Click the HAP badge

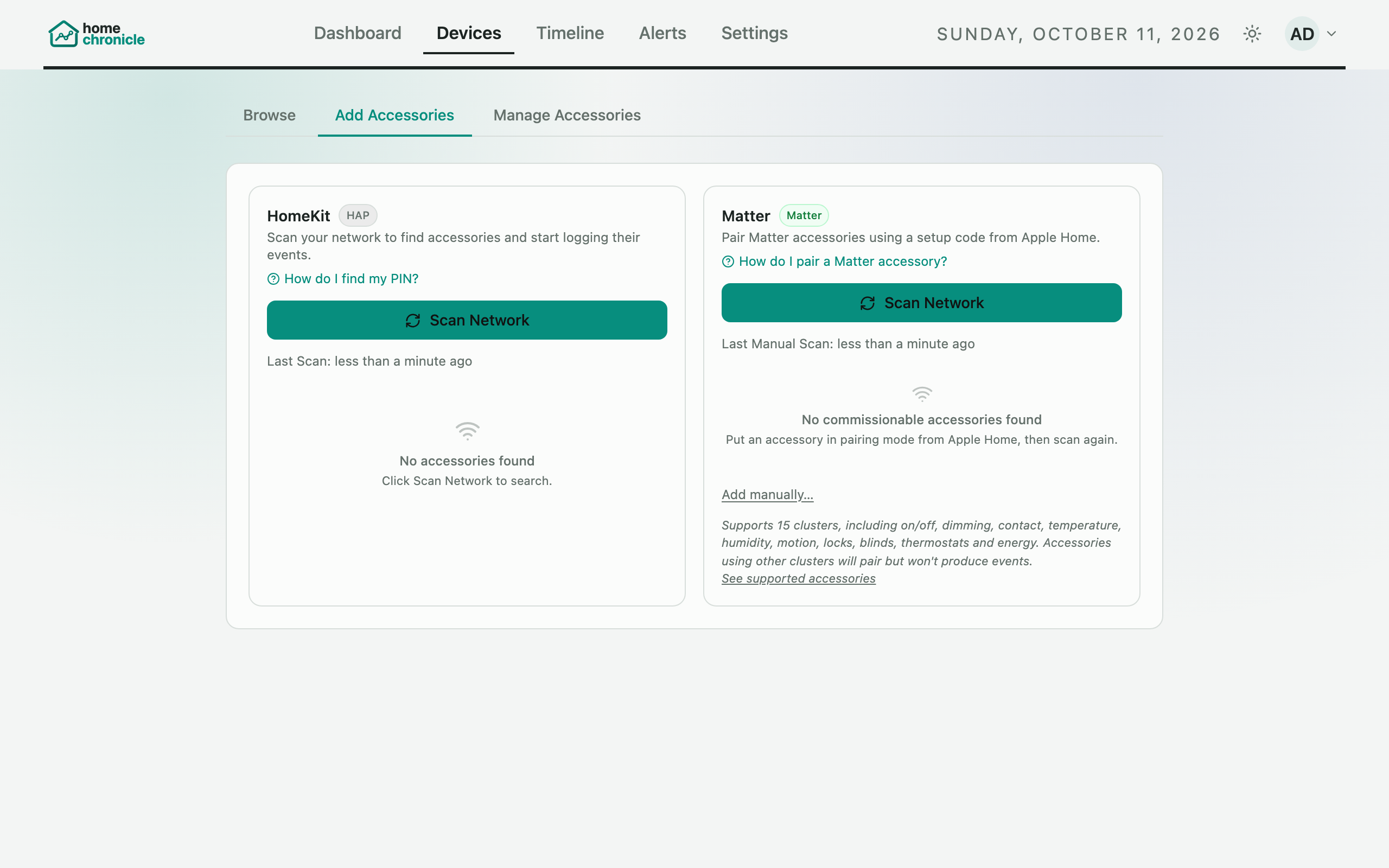click(x=358, y=216)
